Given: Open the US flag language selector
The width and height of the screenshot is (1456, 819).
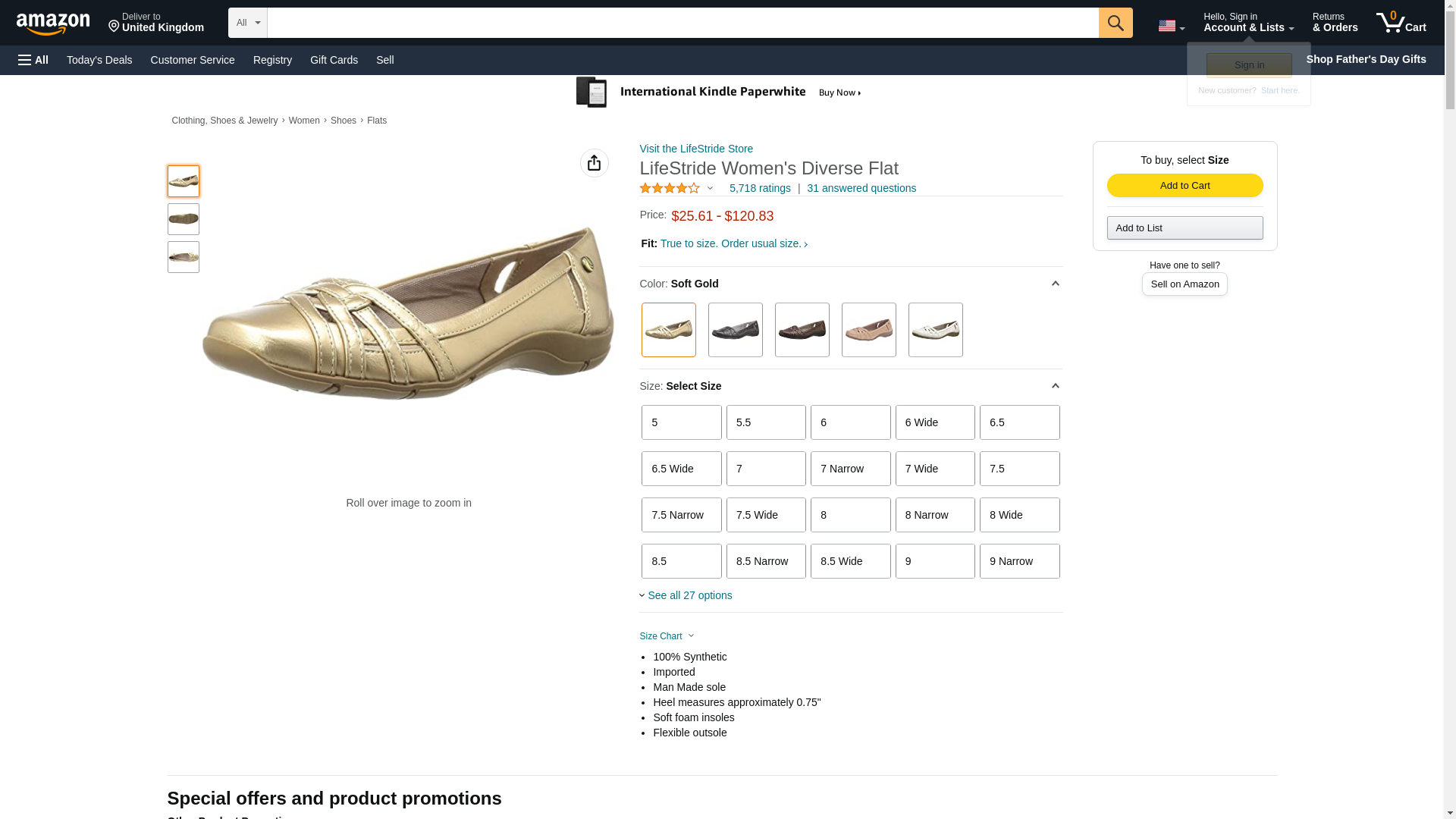Looking at the screenshot, I should click(1170, 26).
